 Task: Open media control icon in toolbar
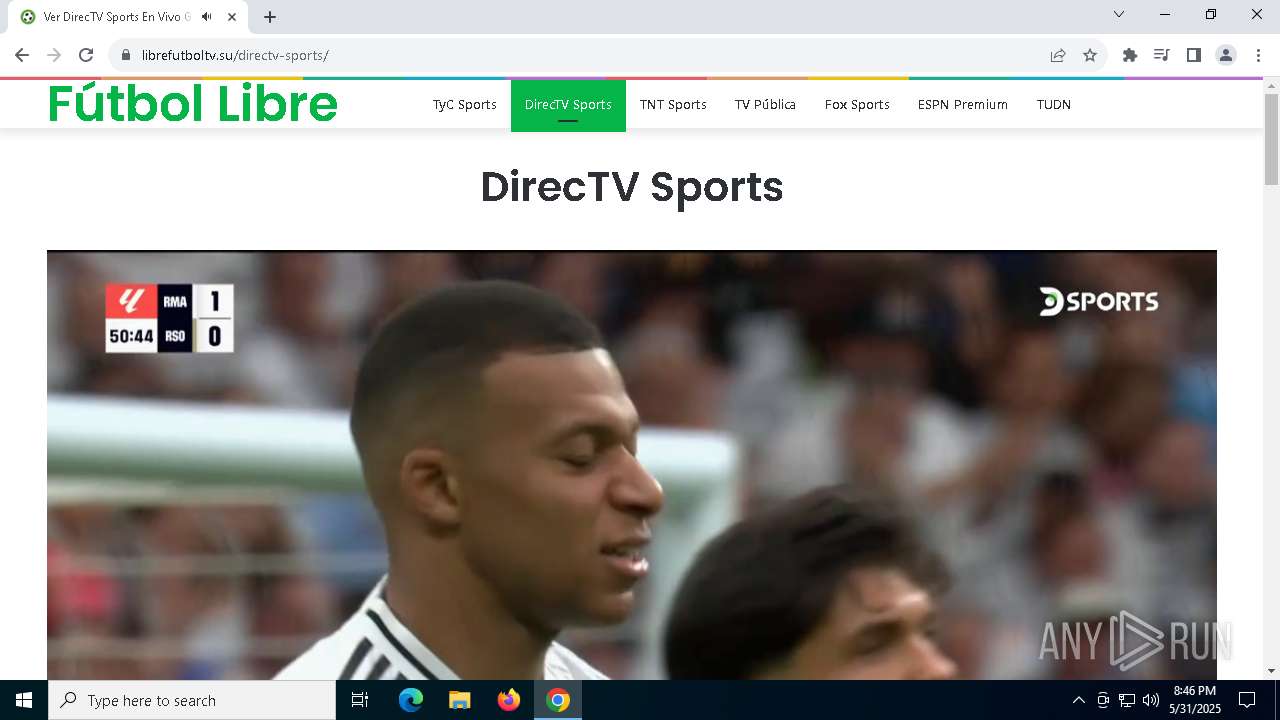(x=1162, y=55)
